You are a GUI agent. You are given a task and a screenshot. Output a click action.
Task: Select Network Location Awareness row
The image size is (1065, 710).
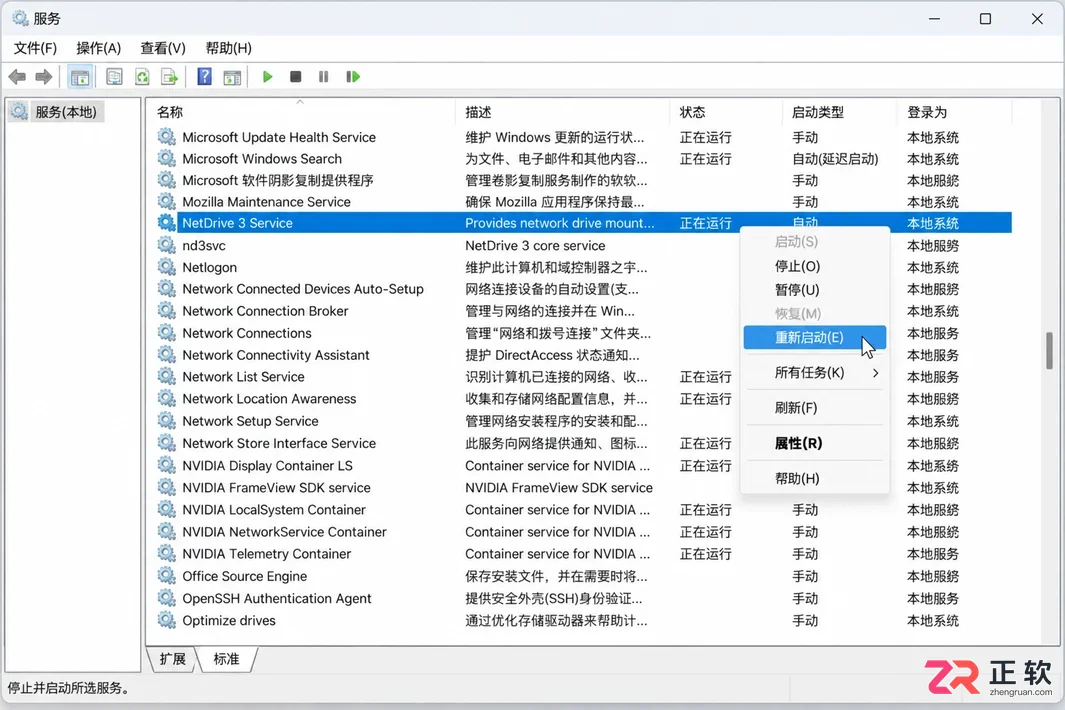tap(584, 398)
